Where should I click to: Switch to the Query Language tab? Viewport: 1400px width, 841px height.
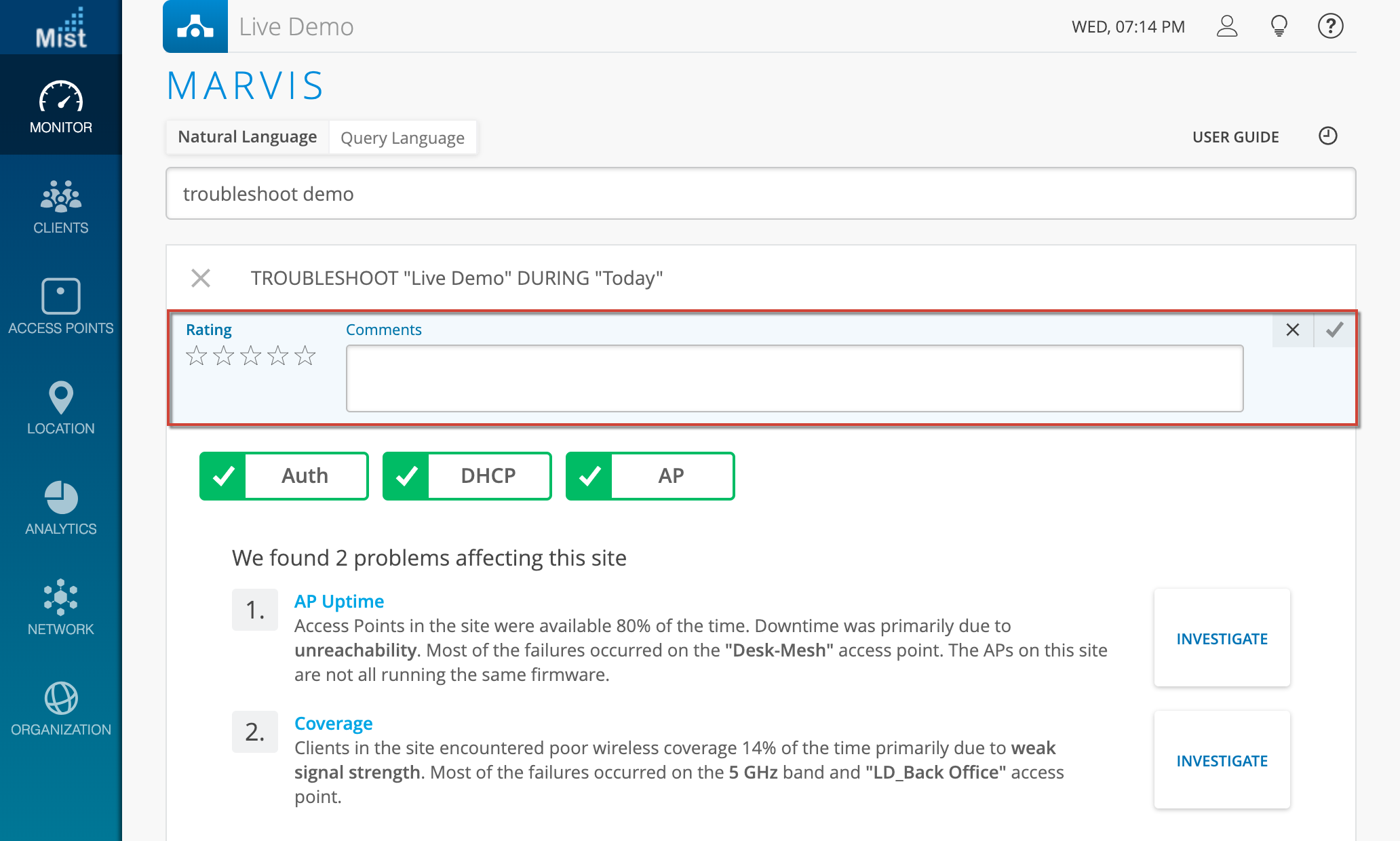[402, 138]
